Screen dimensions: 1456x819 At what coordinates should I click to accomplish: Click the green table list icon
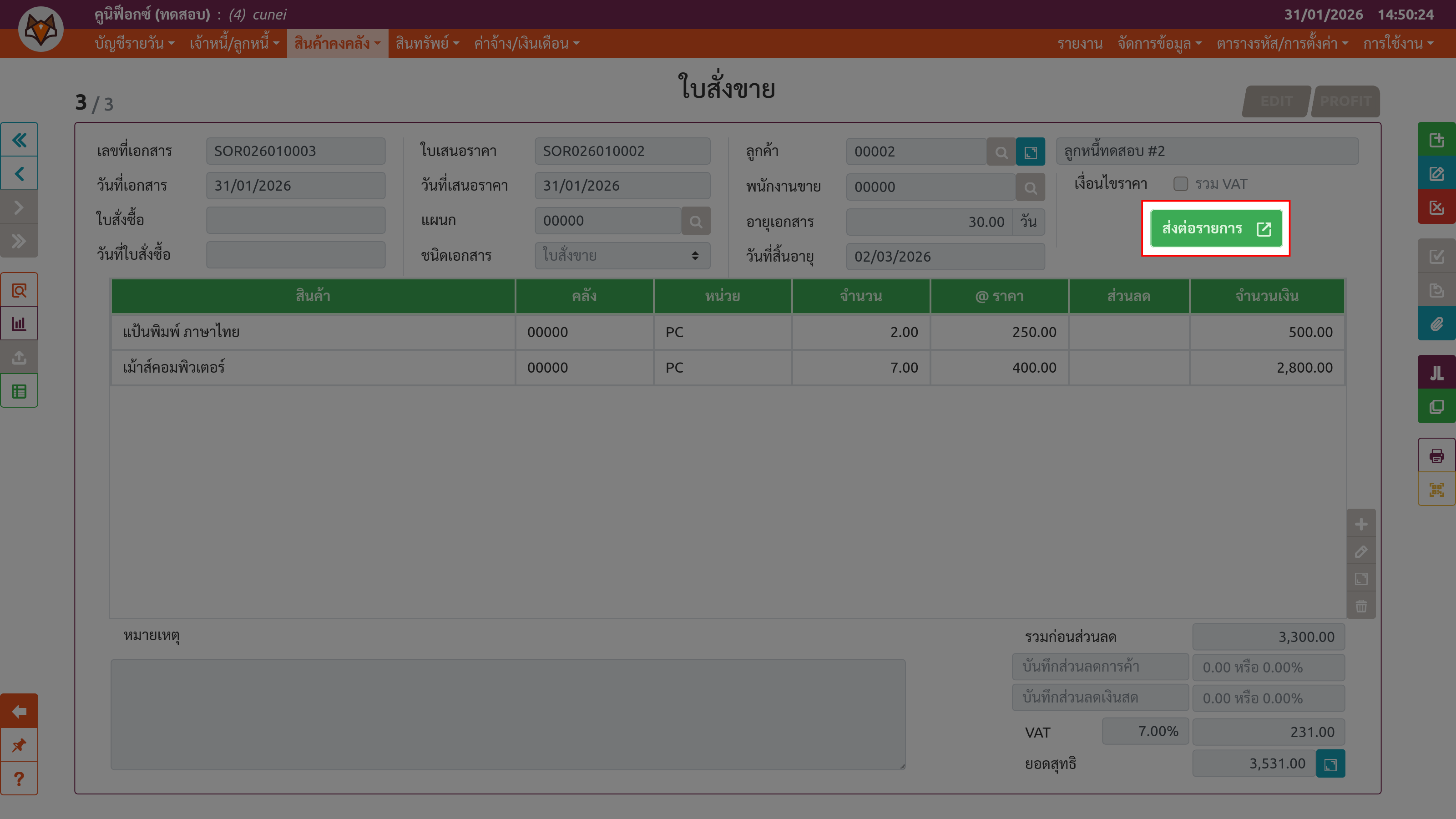pos(19,391)
